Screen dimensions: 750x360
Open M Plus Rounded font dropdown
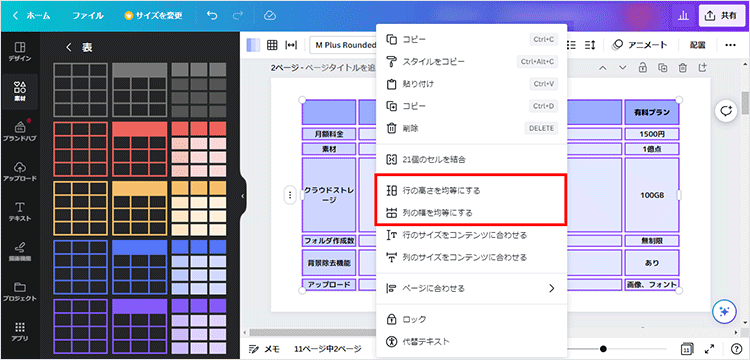point(343,45)
